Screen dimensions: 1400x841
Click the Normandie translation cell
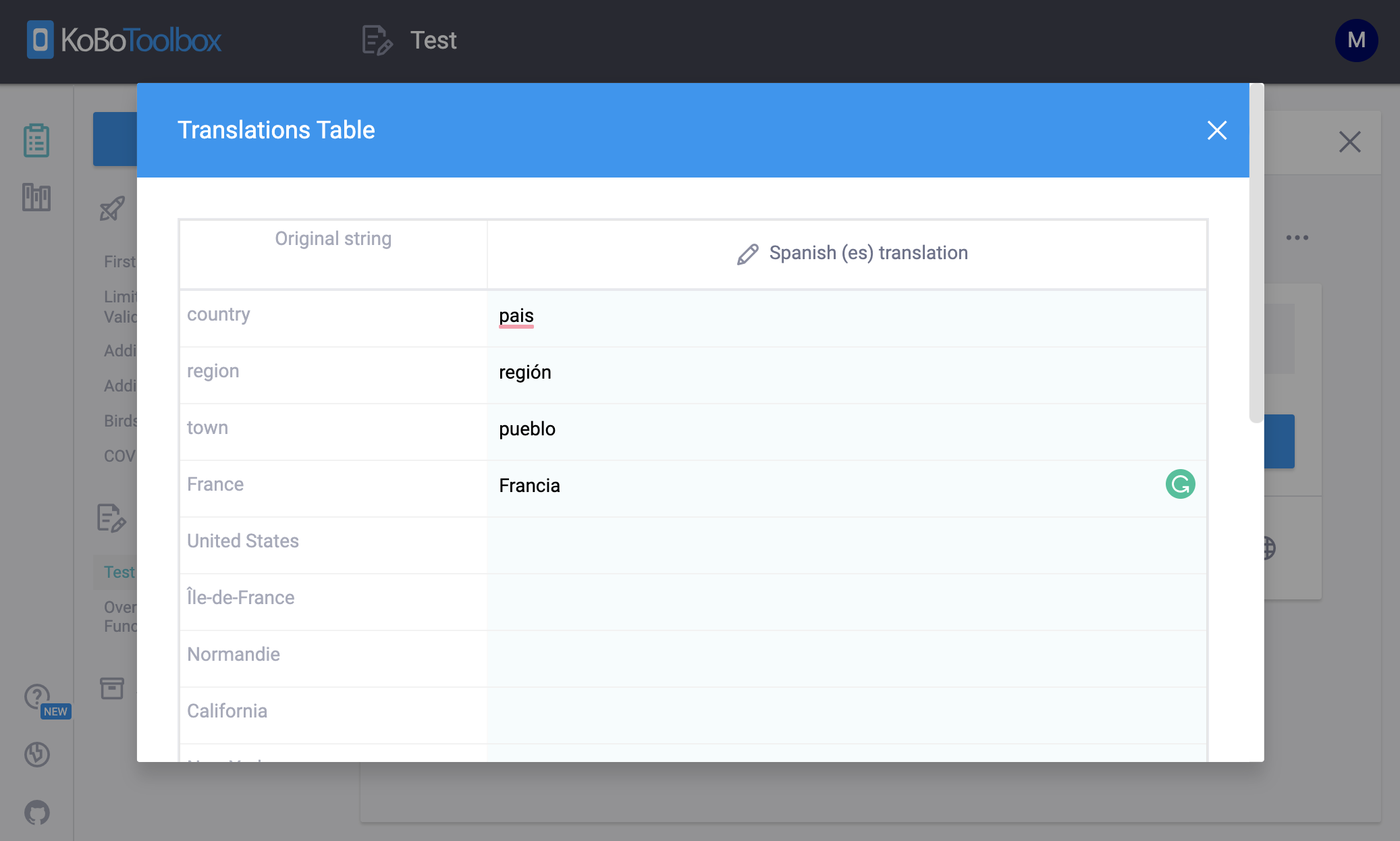click(x=846, y=657)
